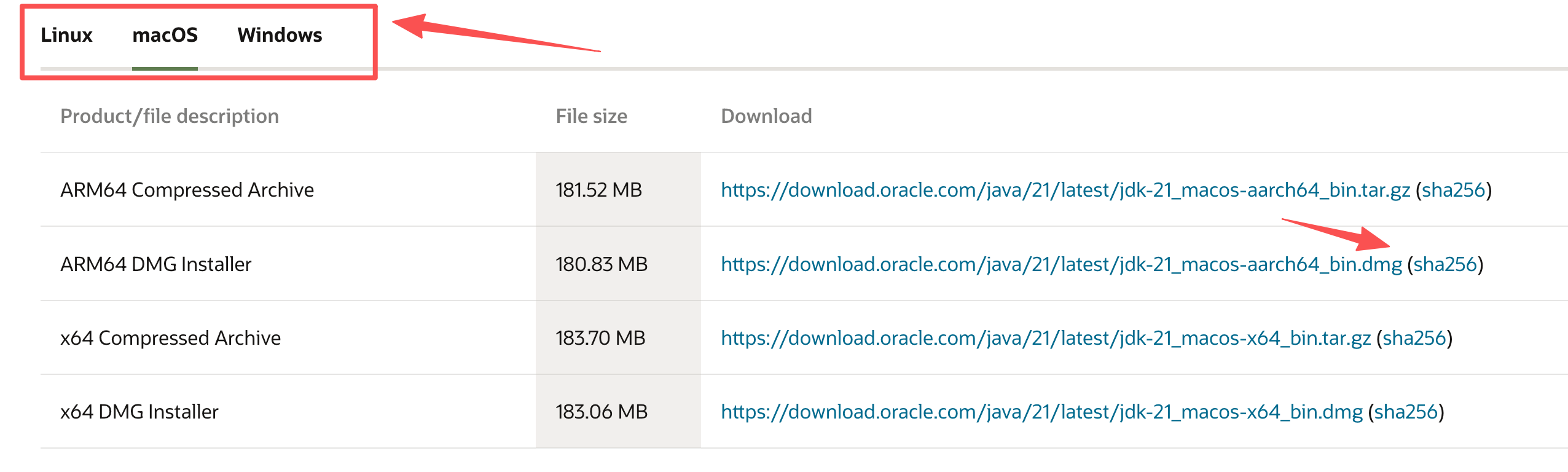Viewport: 1568px width, 472px height.
Task: Click the Product/file description column header
Action: 170,117
